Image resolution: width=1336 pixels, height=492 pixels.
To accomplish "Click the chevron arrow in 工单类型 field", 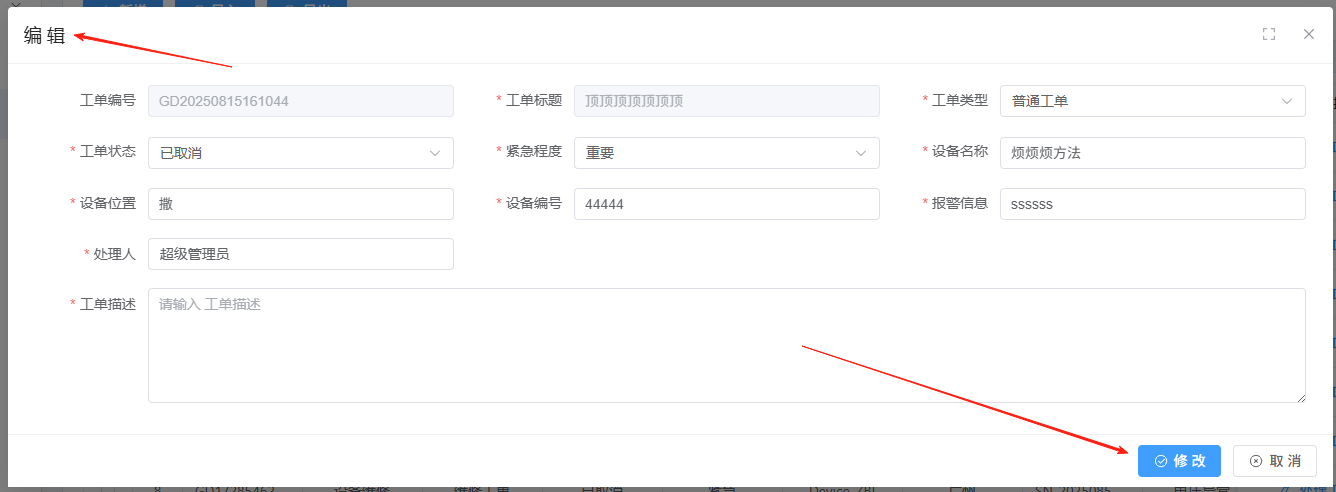I will pyautogui.click(x=1286, y=101).
